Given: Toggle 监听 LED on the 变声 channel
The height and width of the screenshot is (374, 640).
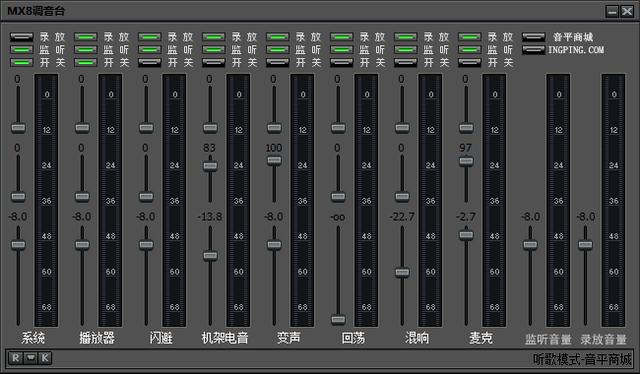Looking at the screenshot, I should point(278,50).
